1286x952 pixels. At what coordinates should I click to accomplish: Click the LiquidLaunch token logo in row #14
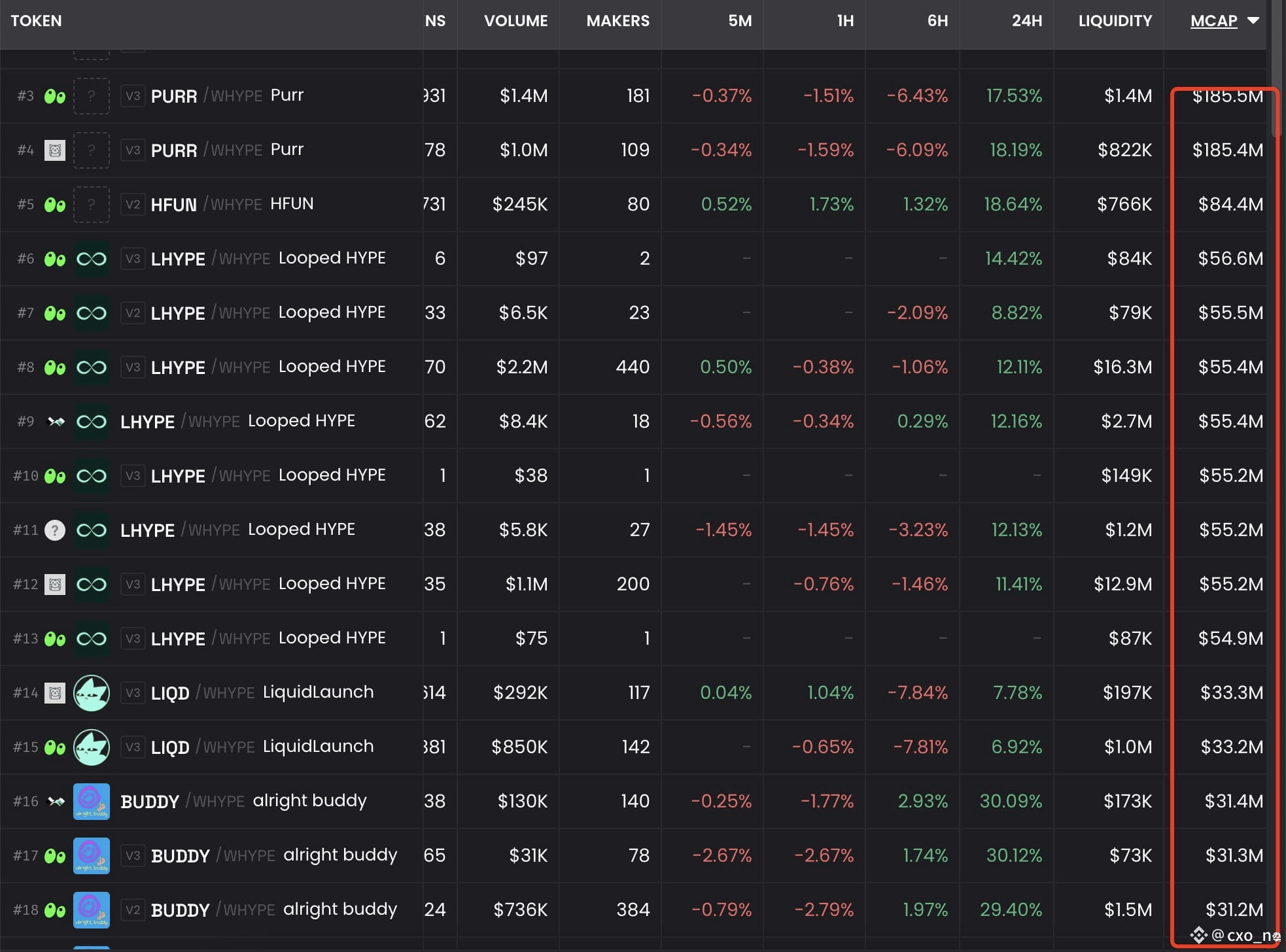tap(91, 693)
